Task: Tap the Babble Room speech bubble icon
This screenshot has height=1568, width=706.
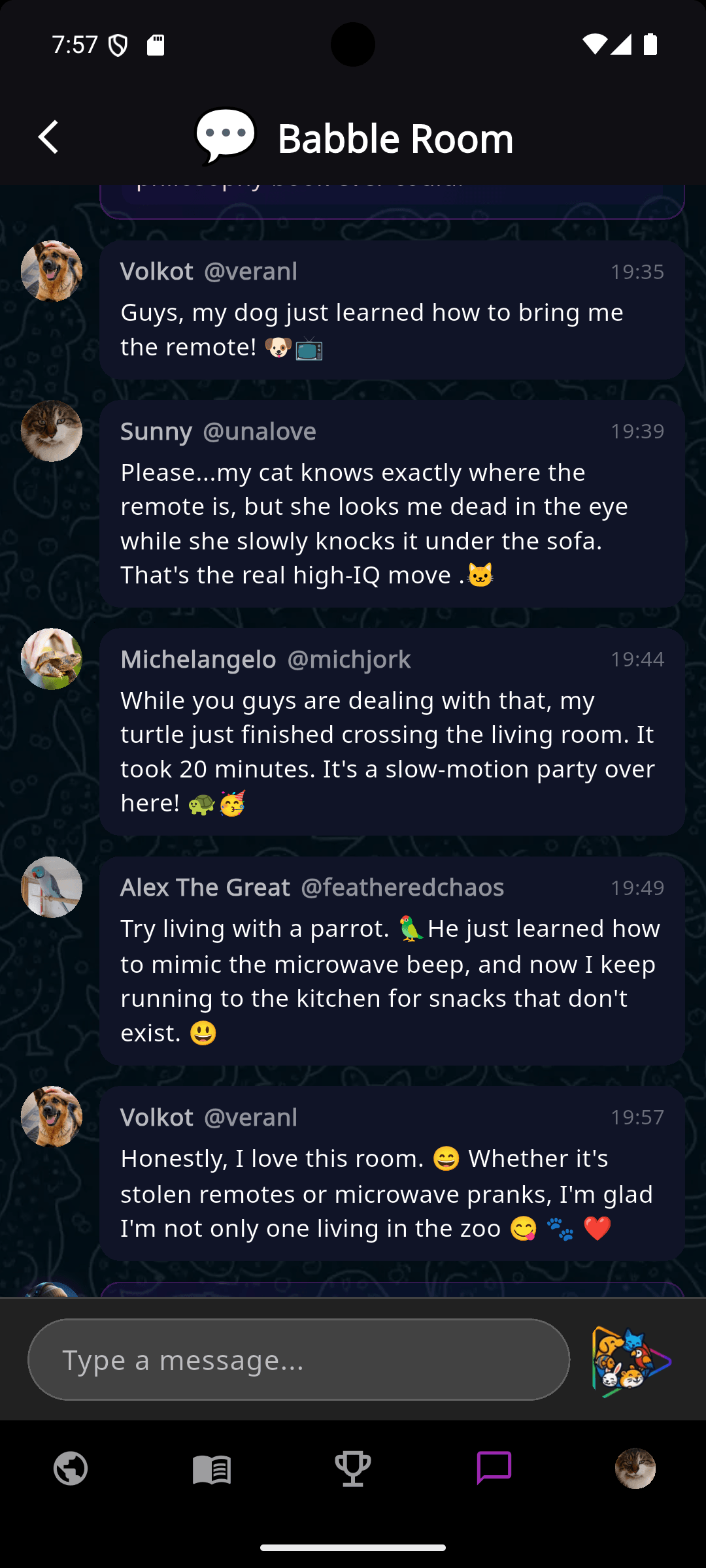Action: coord(226,136)
